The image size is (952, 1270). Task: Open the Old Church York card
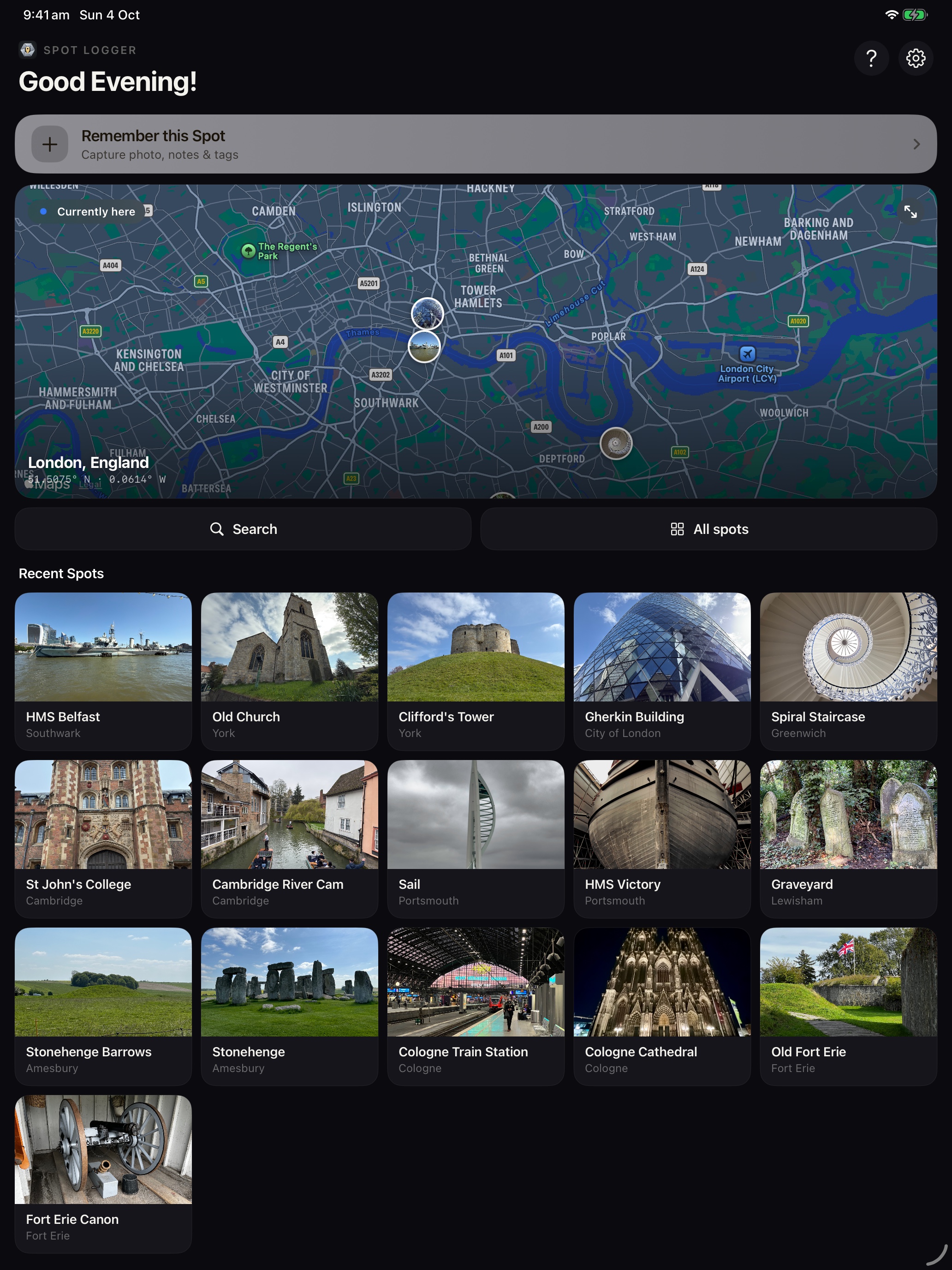[290, 671]
